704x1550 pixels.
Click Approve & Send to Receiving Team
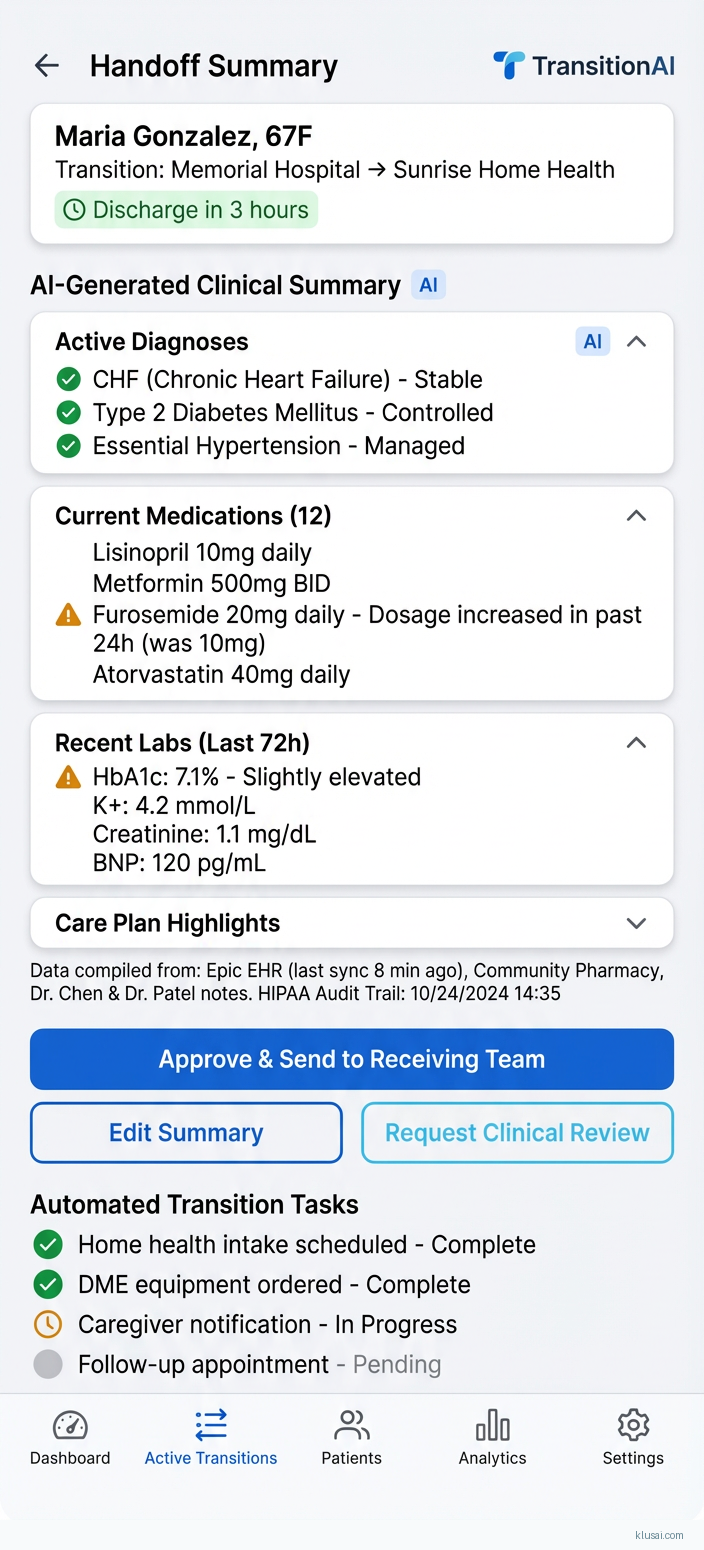(352, 1059)
